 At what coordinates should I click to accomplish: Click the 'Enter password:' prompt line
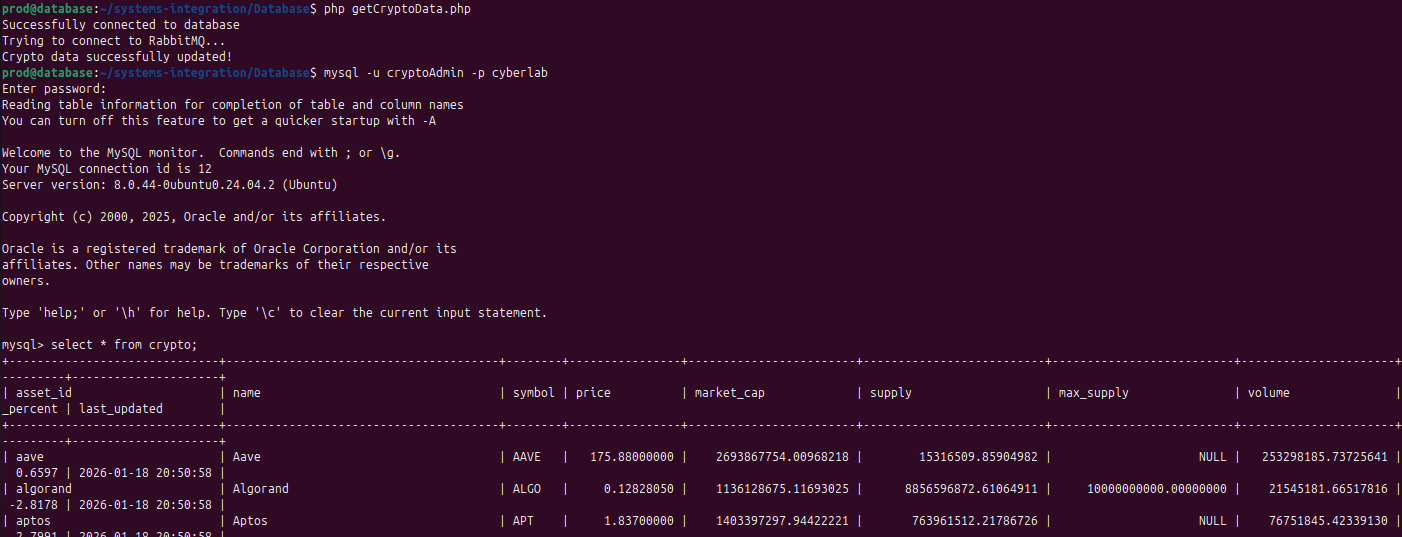tap(54, 89)
